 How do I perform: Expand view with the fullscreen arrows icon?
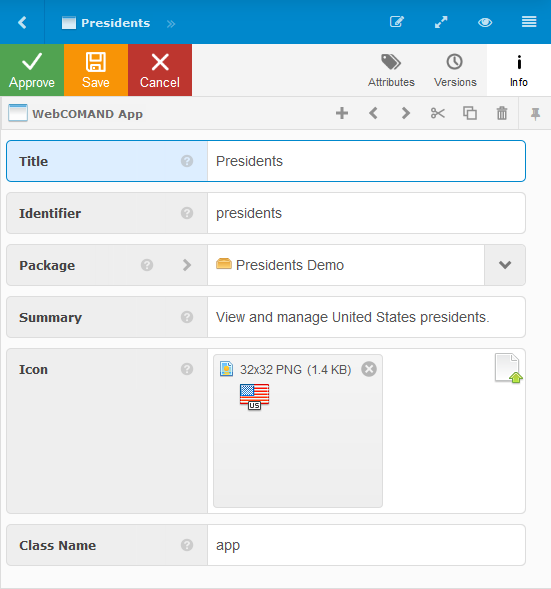tap(441, 22)
